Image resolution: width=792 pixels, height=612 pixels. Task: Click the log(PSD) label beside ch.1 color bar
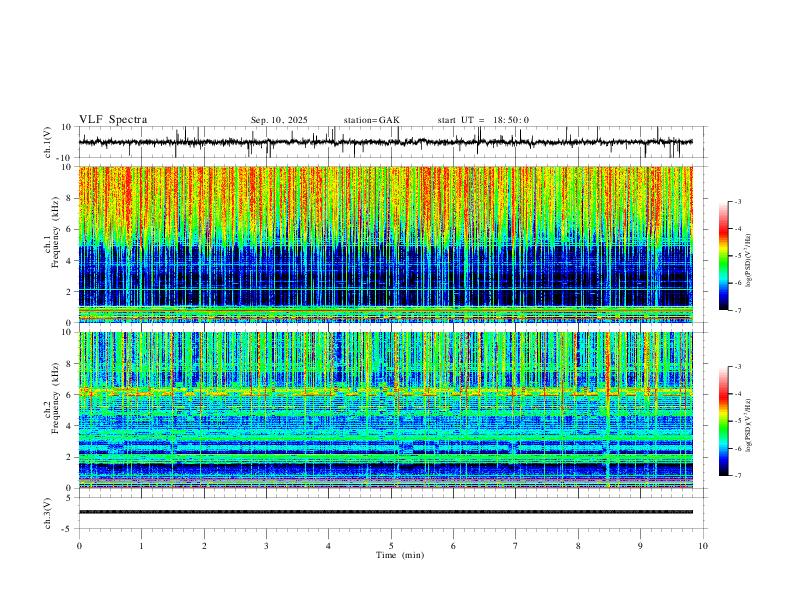point(748,261)
